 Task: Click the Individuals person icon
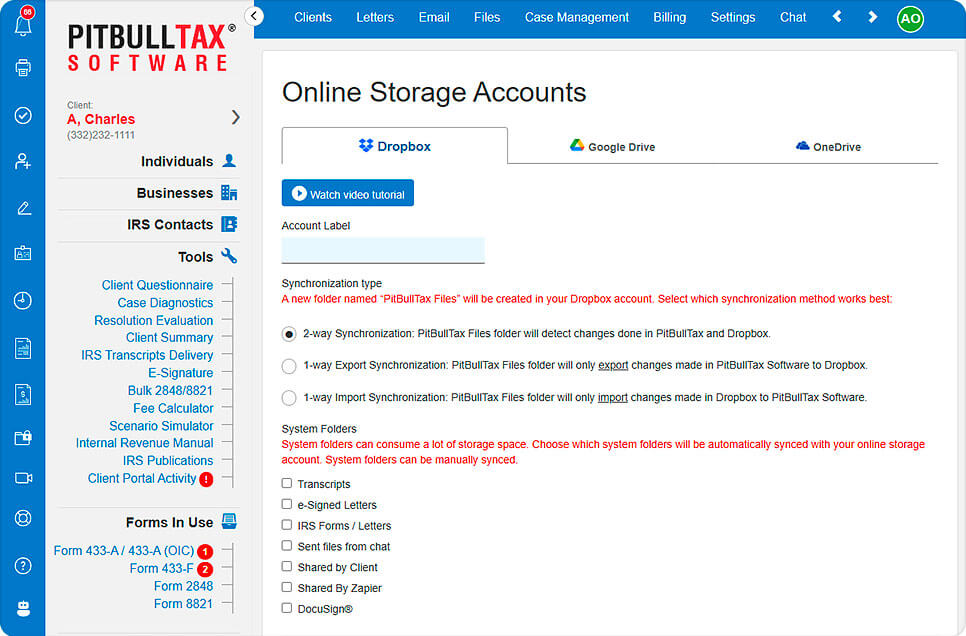click(x=229, y=161)
